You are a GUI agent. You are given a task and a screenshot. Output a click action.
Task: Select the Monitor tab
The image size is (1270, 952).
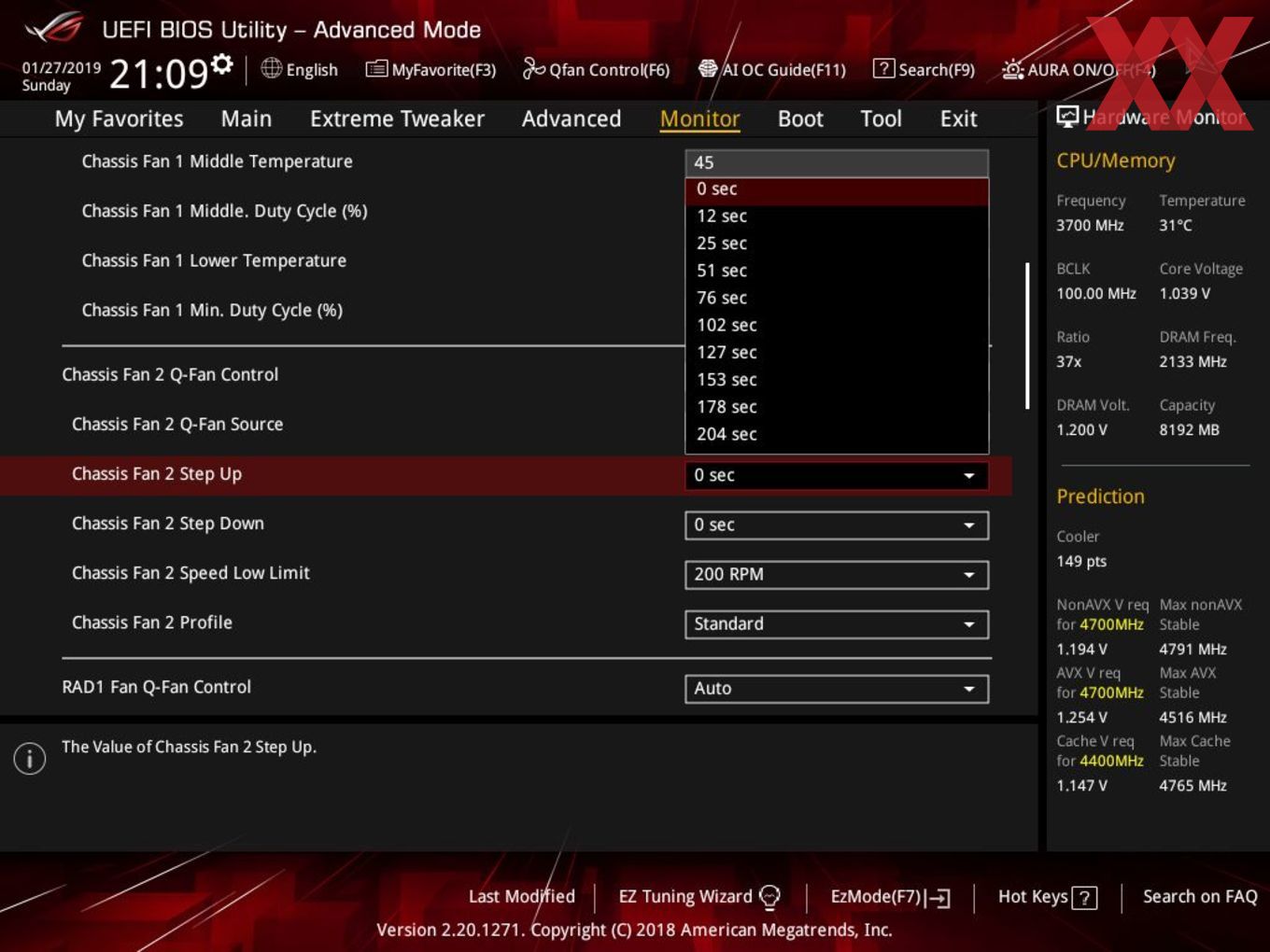click(699, 119)
